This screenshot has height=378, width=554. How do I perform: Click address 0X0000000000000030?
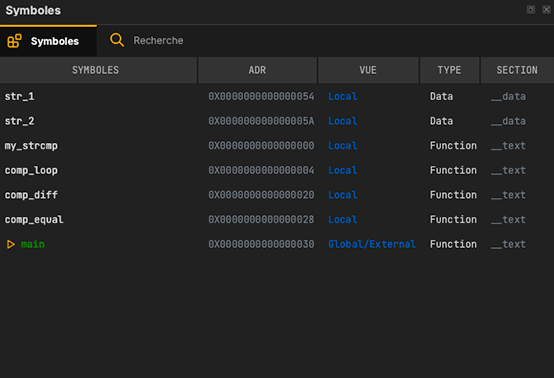tap(261, 244)
